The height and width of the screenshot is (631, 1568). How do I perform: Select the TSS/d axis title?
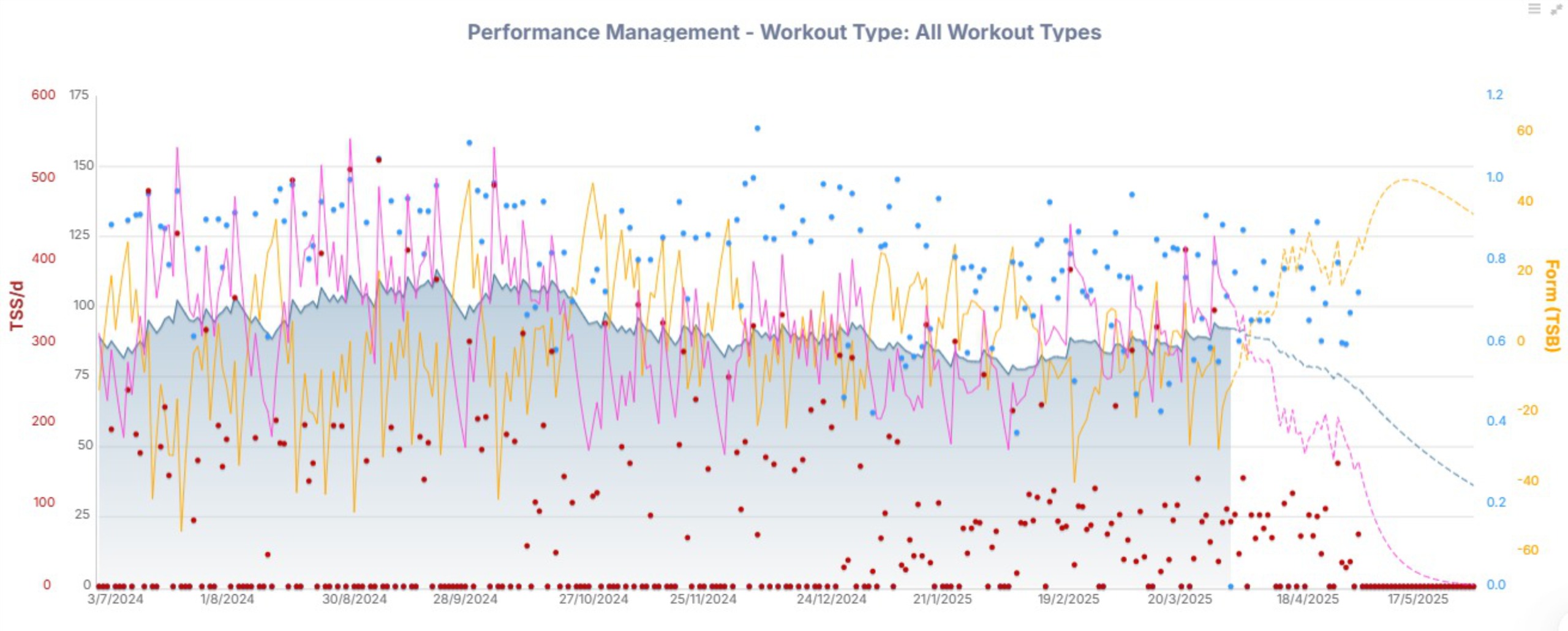pos(17,306)
